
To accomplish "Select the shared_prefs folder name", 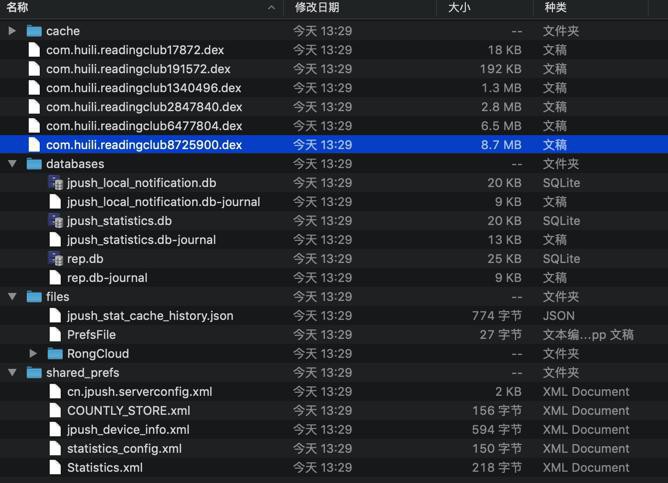I will (83, 373).
